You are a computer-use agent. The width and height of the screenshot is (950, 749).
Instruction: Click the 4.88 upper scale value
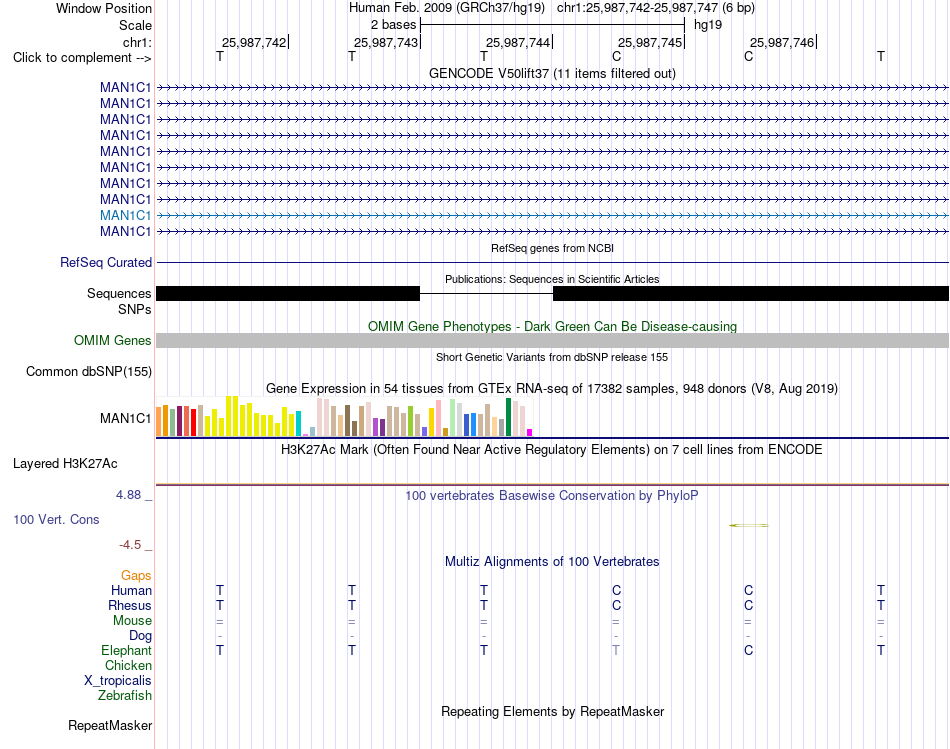pyautogui.click(x=128, y=495)
